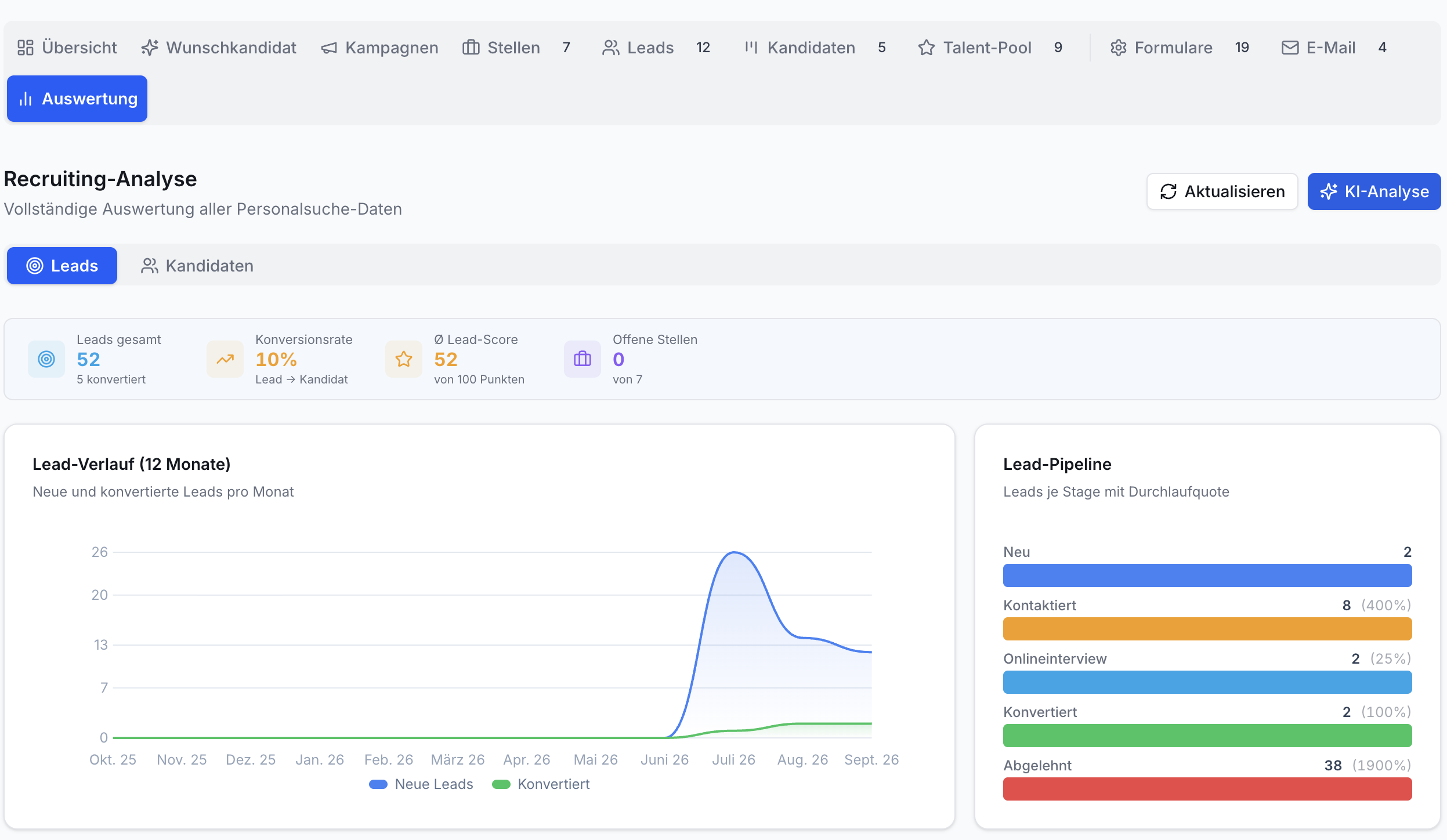This screenshot has height=840, width=1447.
Task: Click the Wunschkandidat sparkle icon
Action: [x=150, y=48]
